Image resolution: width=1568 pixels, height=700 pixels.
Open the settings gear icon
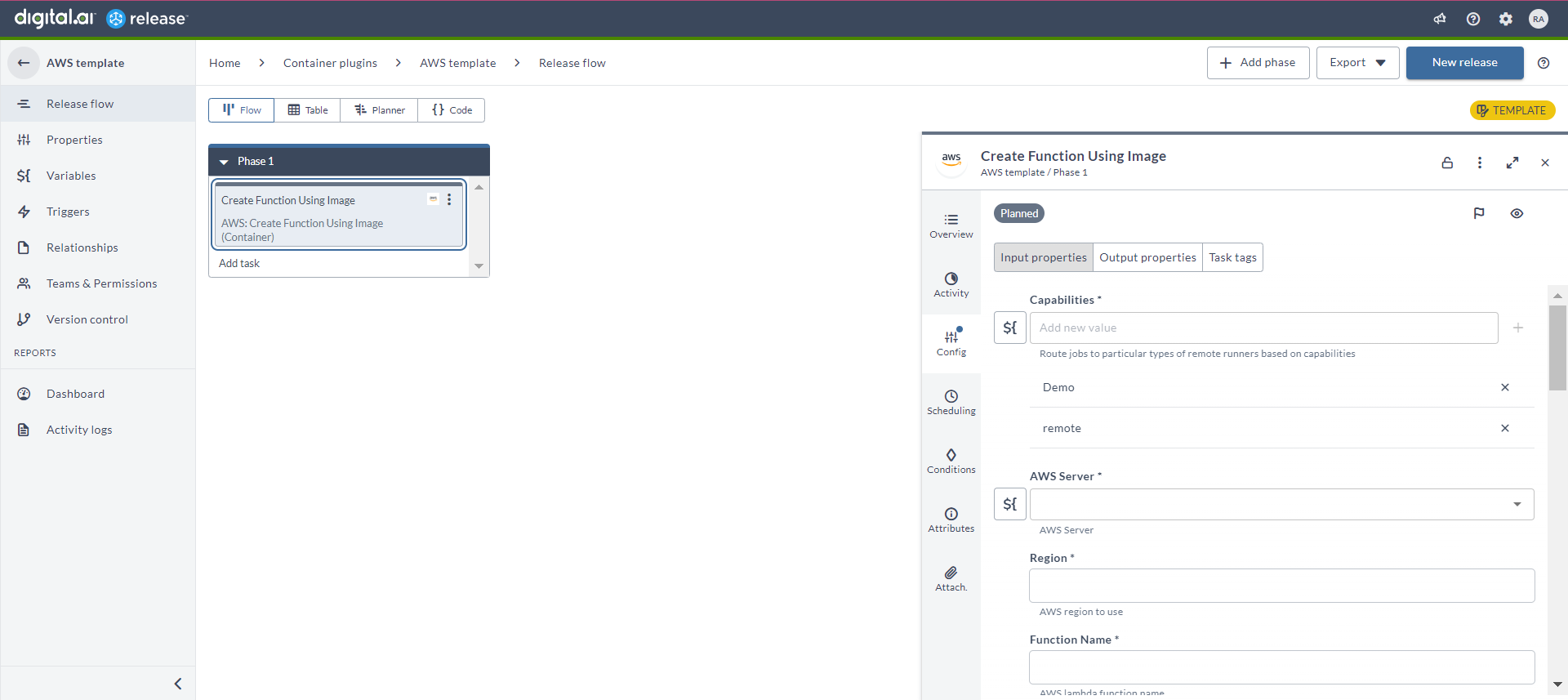pos(1506,19)
